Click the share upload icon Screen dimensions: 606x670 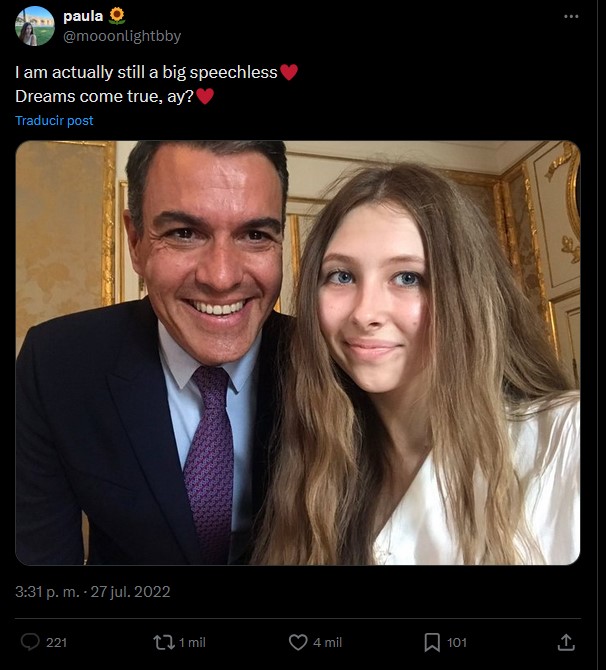[x=565, y=642]
